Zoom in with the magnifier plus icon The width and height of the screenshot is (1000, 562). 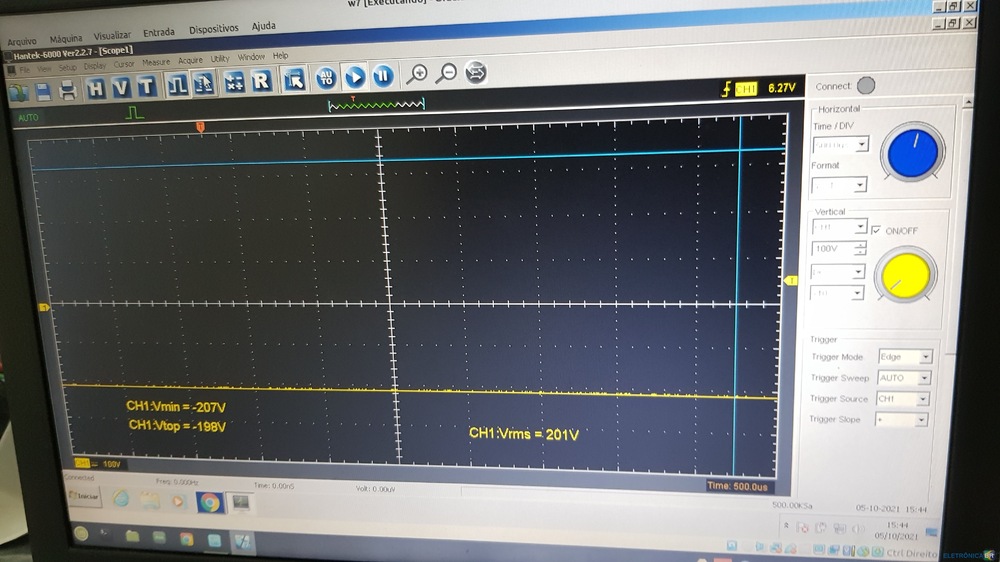click(x=417, y=75)
